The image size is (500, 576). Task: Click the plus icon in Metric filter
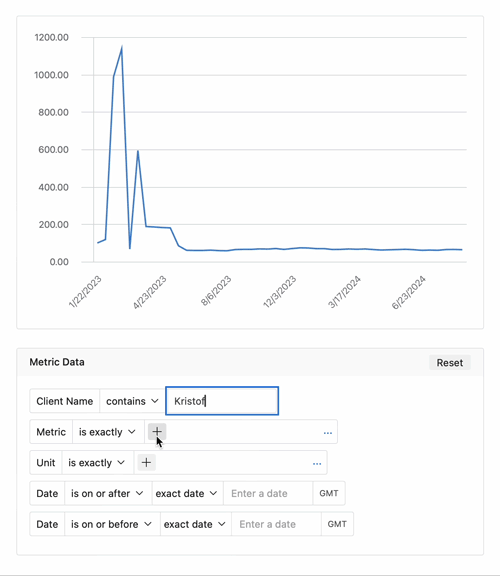click(157, 432)
